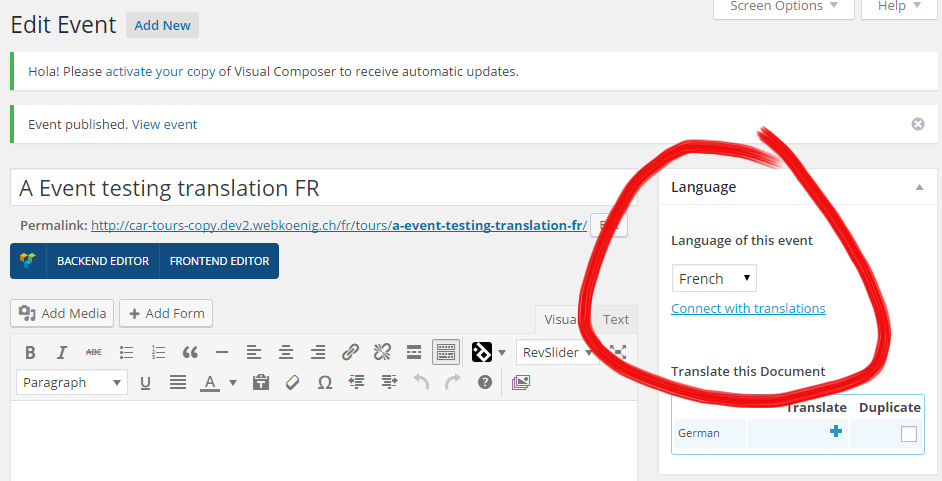The image size is (942, 481).
Task: Enable fullscreen distraction-free writing mode
Action: 618,352
